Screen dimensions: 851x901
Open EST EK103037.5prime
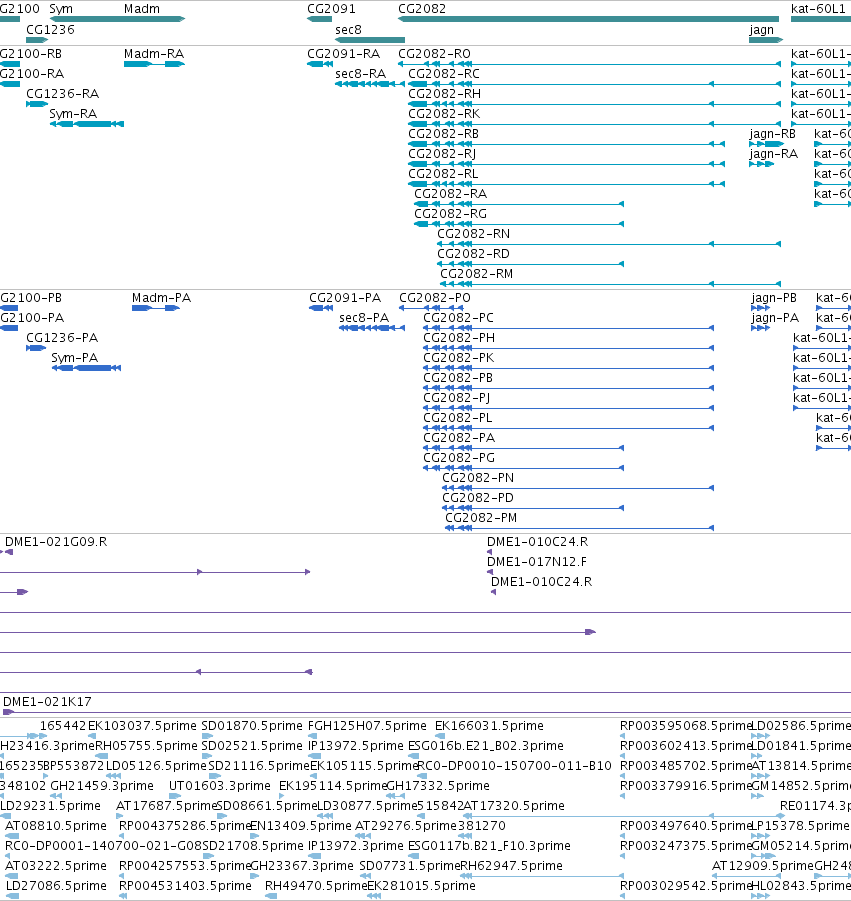point(142,726)
